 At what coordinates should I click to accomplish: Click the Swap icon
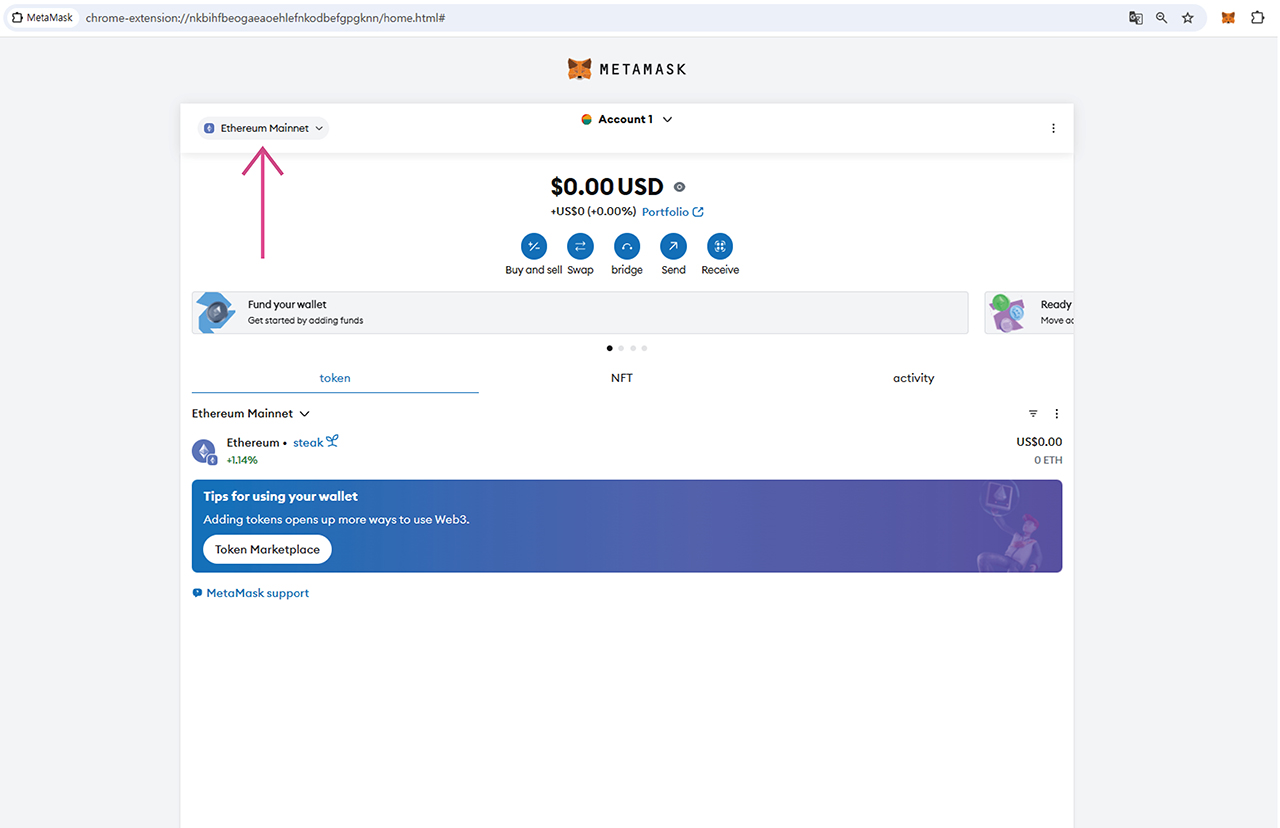pos(580,246)
